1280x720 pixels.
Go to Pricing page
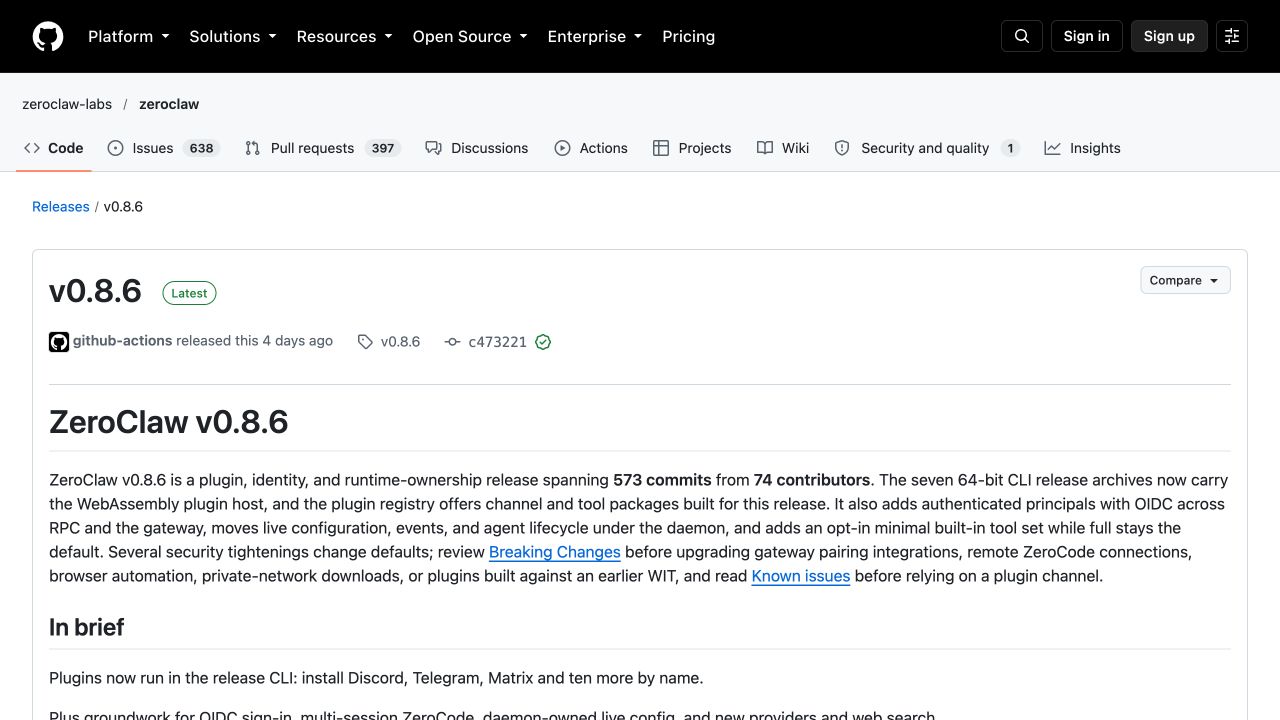[688, 36]
